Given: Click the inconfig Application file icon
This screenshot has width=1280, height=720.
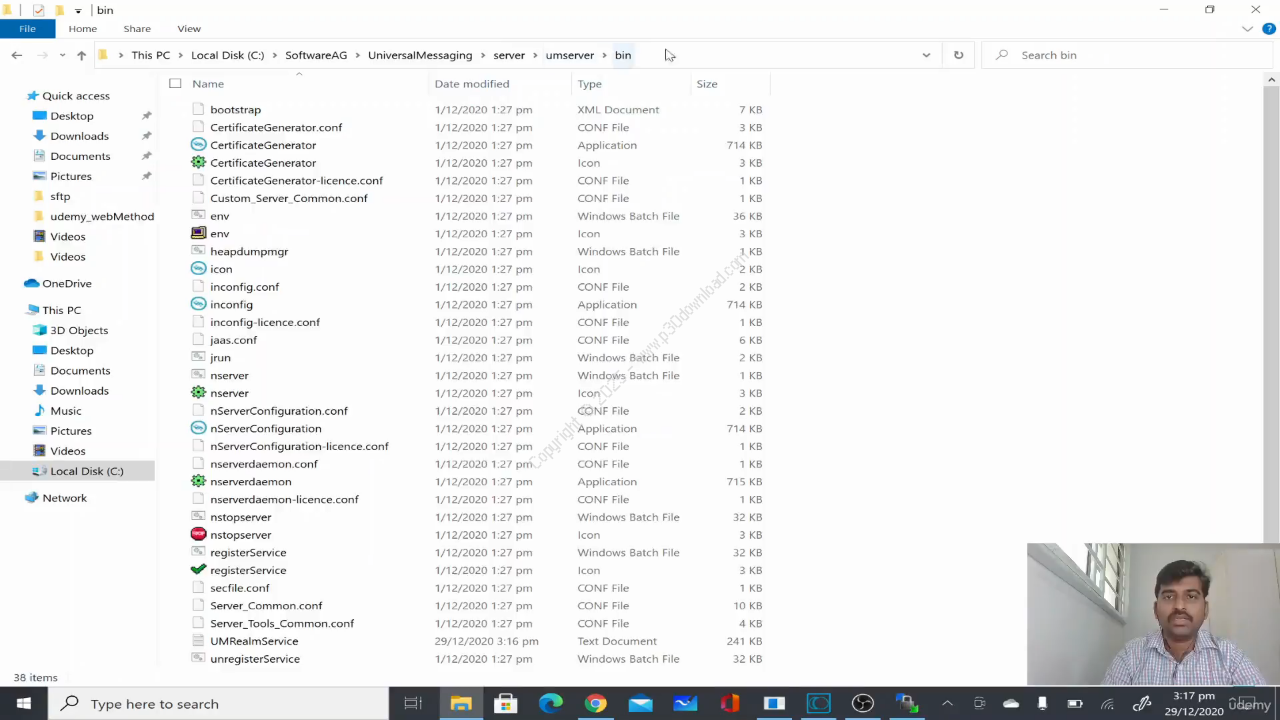Looking at the screenshot, I should [198, 304].
